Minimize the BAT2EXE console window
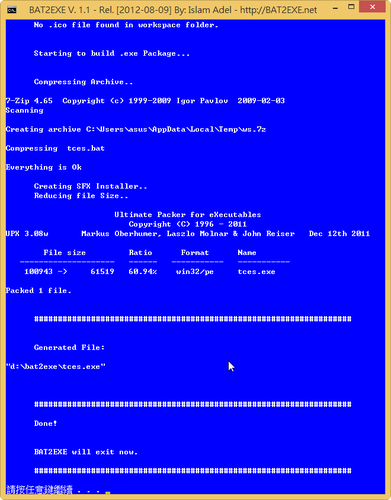 tap(336, 8)
